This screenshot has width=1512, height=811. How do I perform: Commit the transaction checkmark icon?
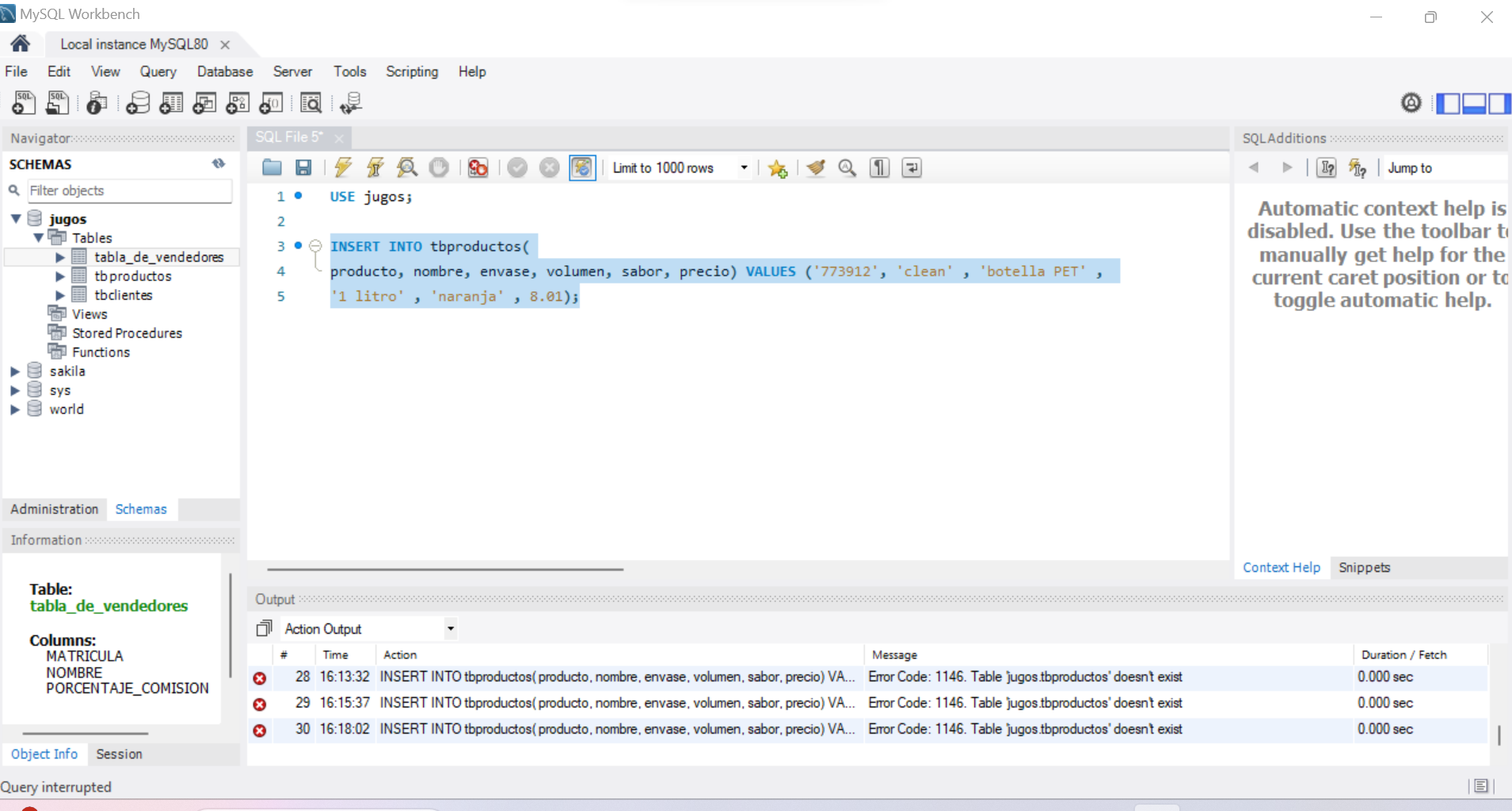pos(517,167)
